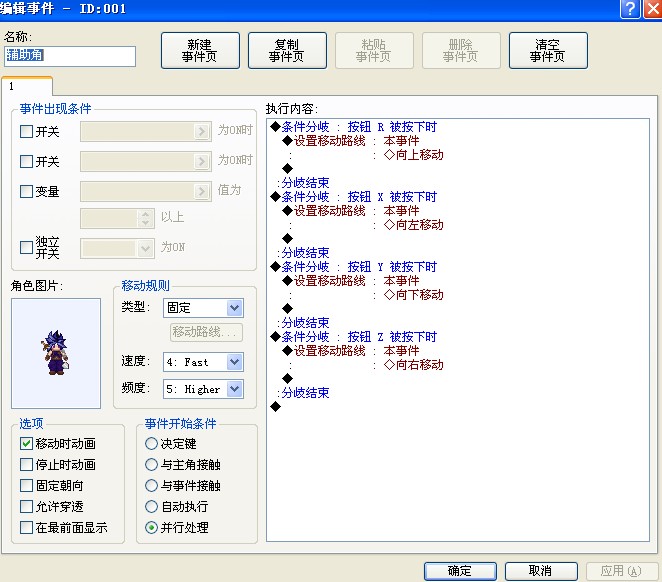Cancel with 取消 button
The width and height of the screenshot is (662, 582).
click(x=541, y=571)
